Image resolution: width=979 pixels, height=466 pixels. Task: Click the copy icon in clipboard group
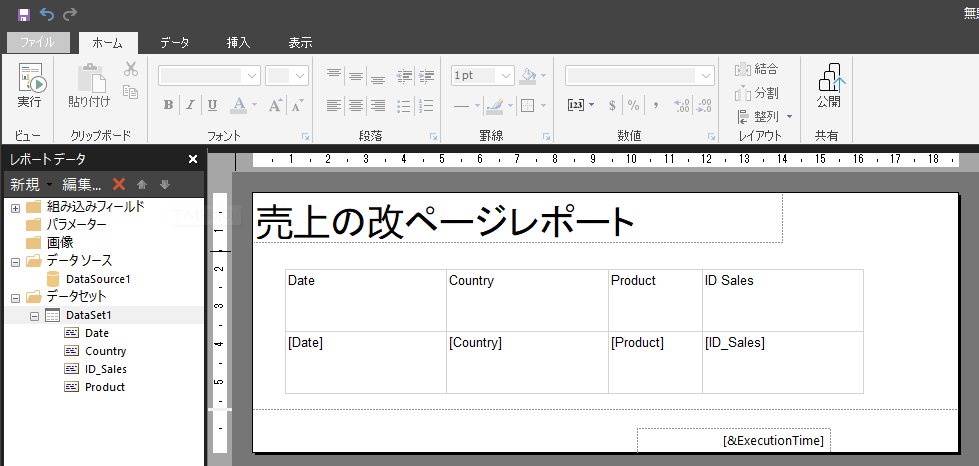(x=130, y=92)
